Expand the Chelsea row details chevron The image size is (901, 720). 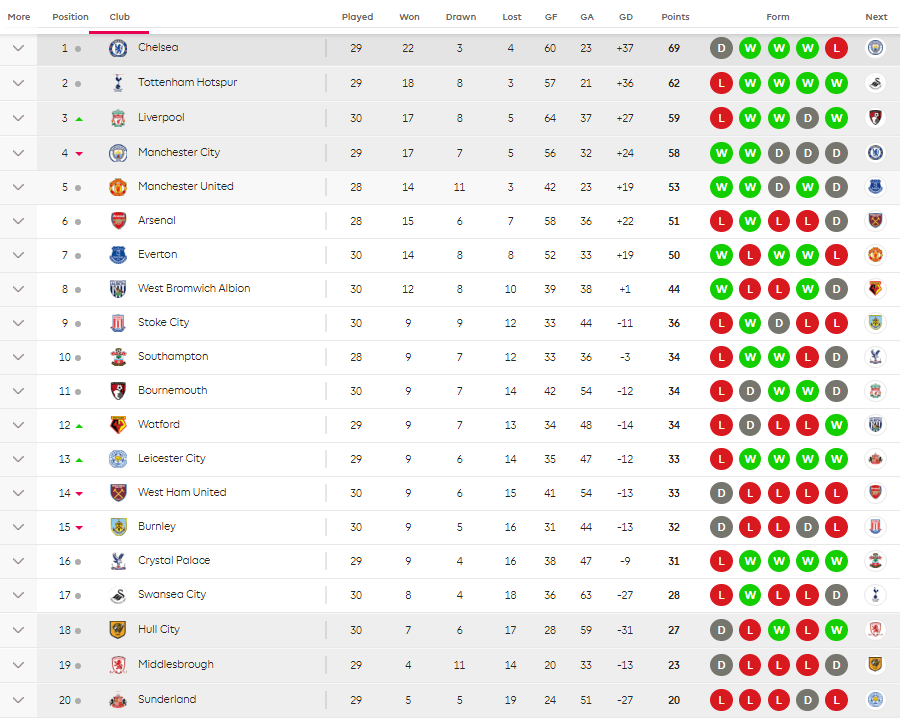pos(18,48)
